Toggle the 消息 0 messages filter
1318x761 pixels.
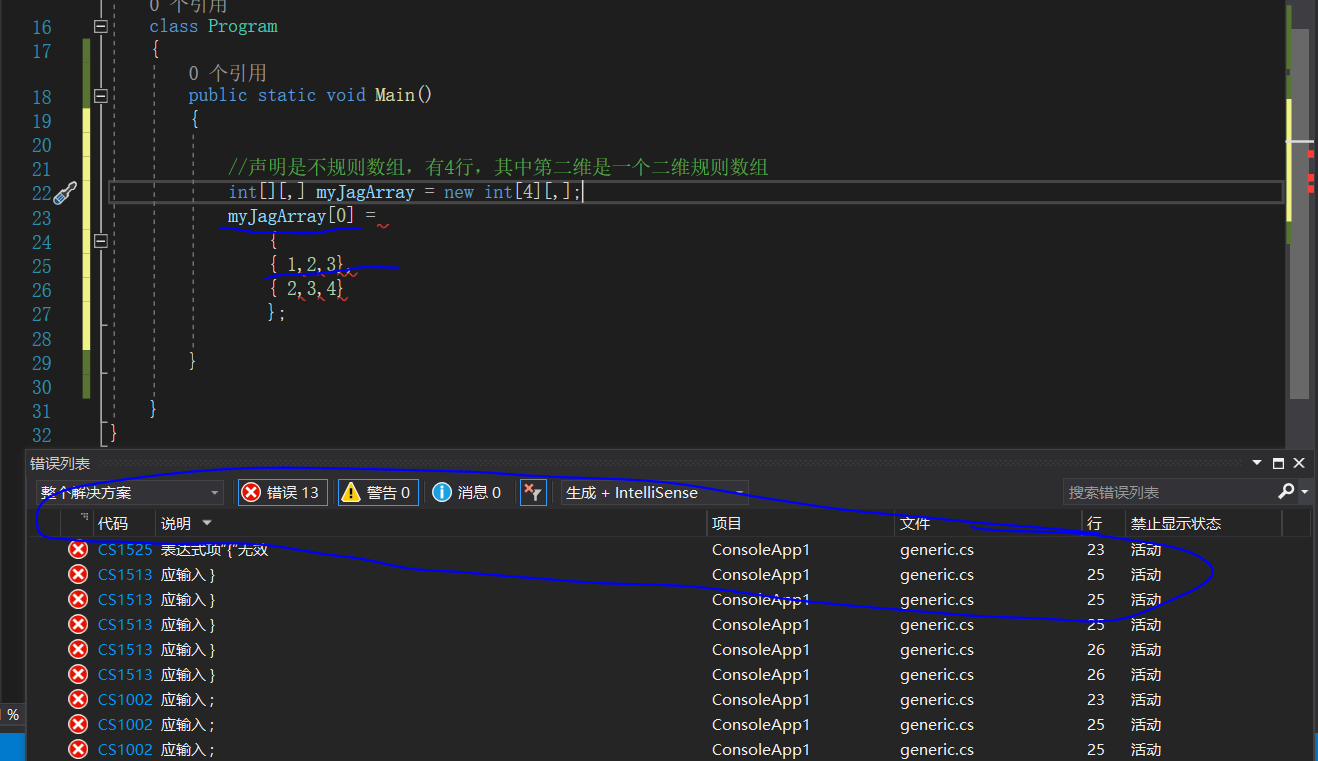coord(467,492)
